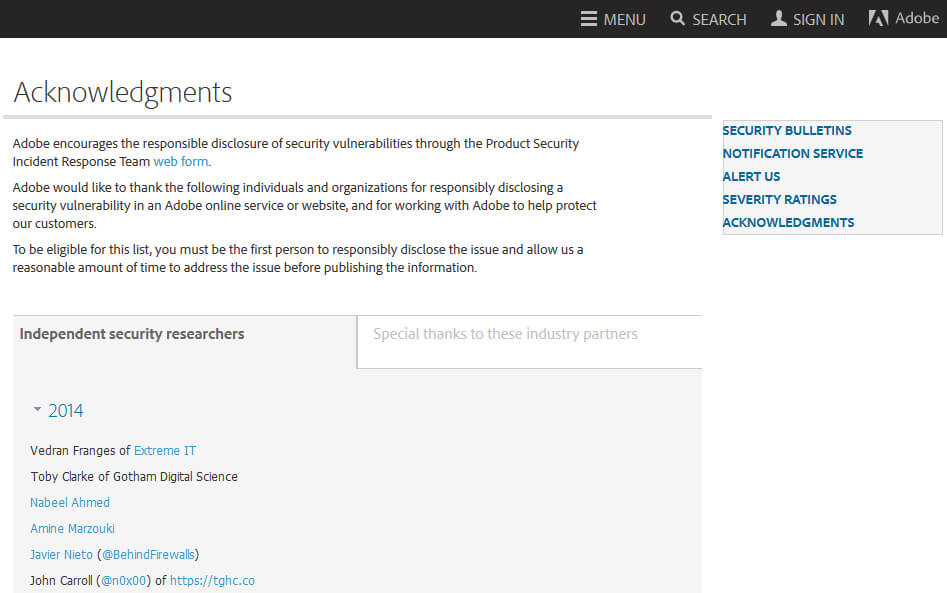Open Notification Service link
The image size is (947, 593).
[792, 154]
